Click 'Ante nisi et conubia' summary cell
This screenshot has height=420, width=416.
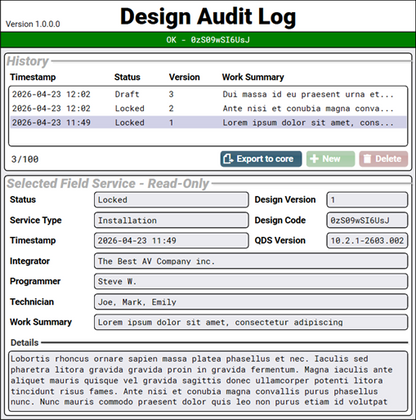coord(308,109)
